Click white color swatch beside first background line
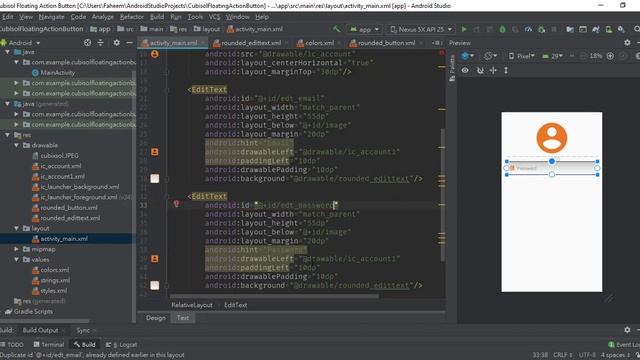The image size is (640, 360). click(155, 178)
